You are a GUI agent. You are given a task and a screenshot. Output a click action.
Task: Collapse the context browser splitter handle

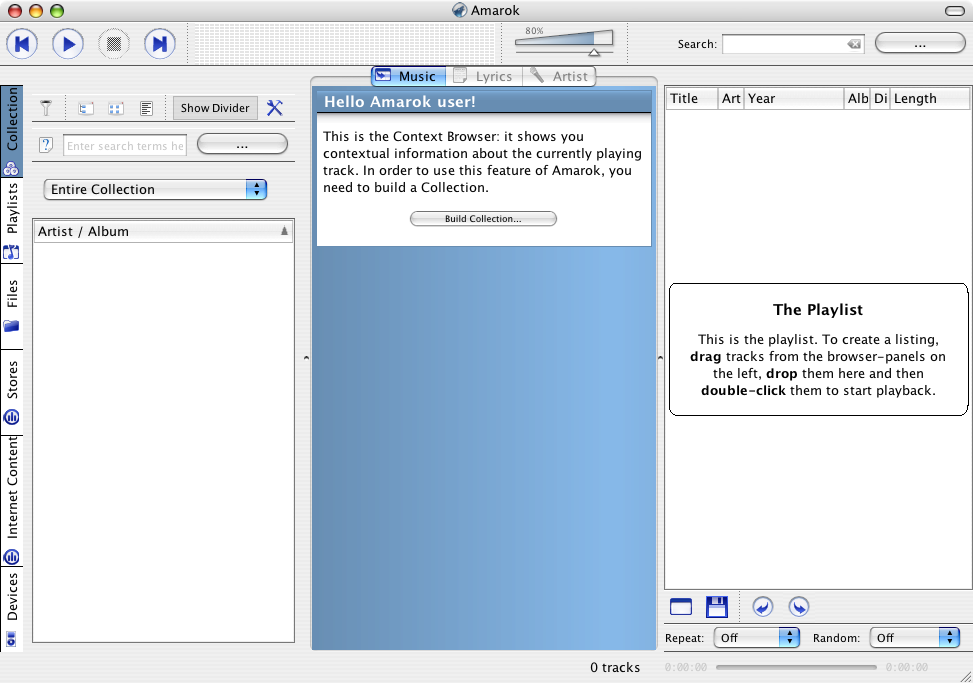[660, 358]
